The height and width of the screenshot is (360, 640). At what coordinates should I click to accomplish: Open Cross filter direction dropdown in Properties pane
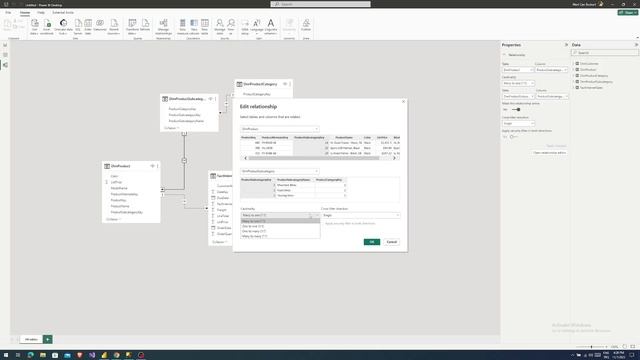(518, 123)
